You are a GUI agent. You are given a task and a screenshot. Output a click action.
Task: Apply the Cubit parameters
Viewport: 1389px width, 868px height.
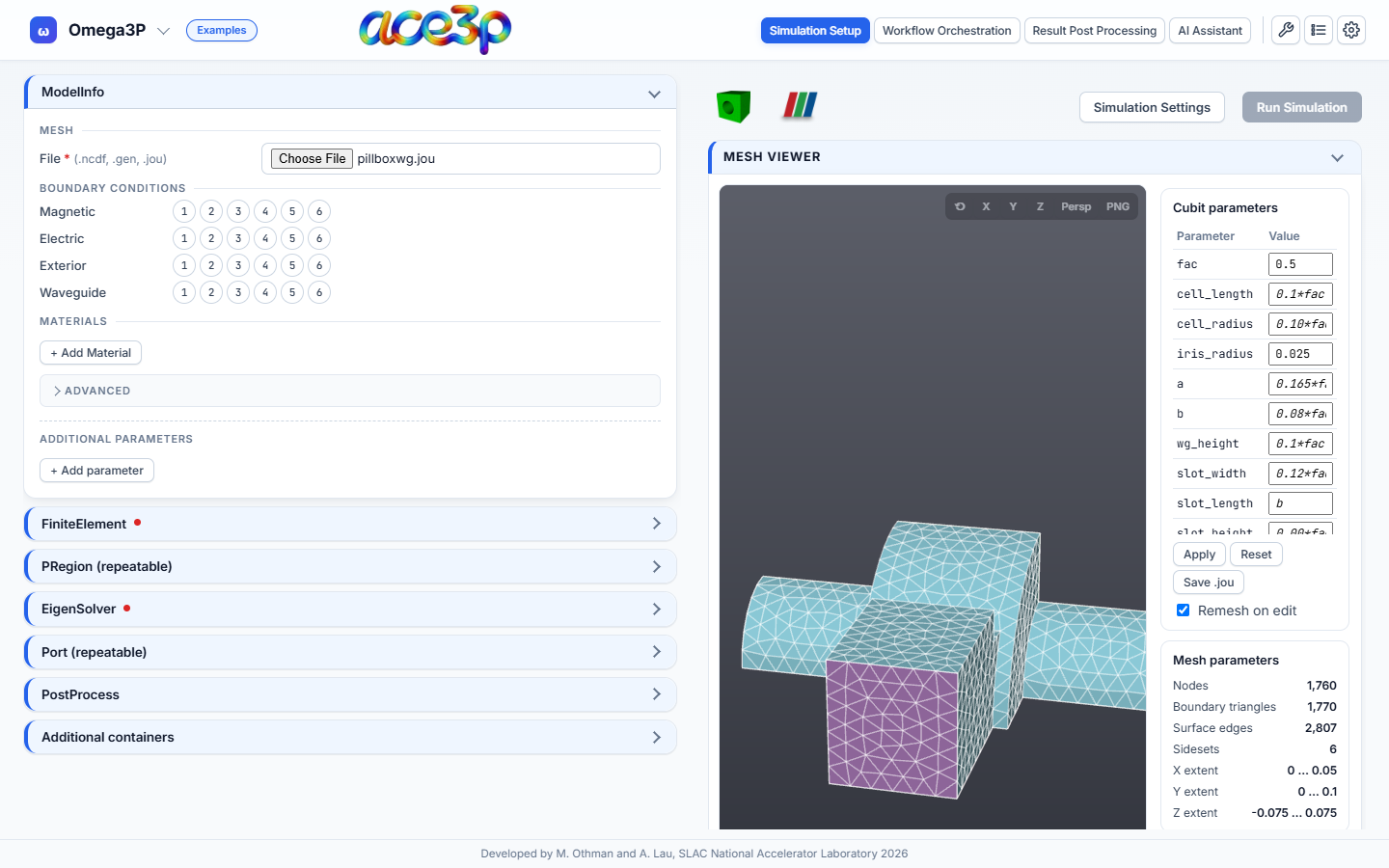1199,555
